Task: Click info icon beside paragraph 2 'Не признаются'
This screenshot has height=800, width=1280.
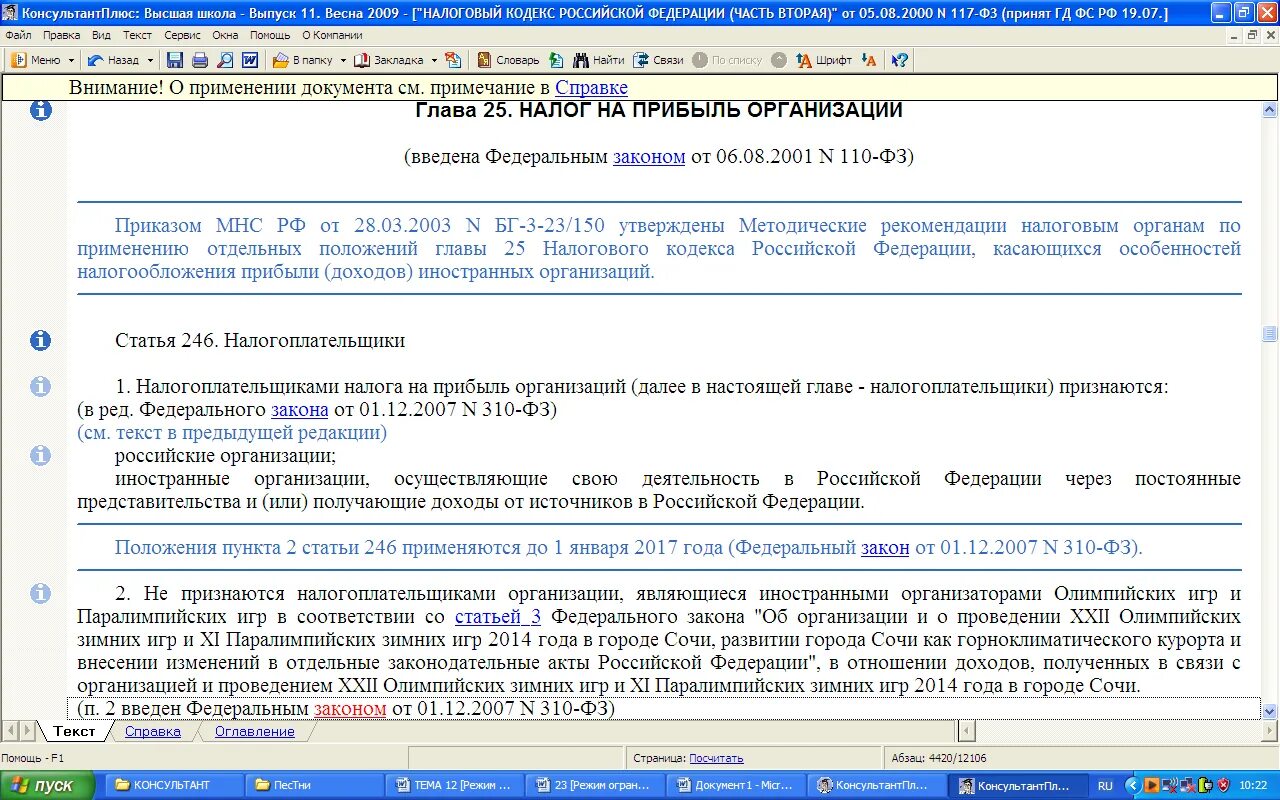Action: pos(40,593)
